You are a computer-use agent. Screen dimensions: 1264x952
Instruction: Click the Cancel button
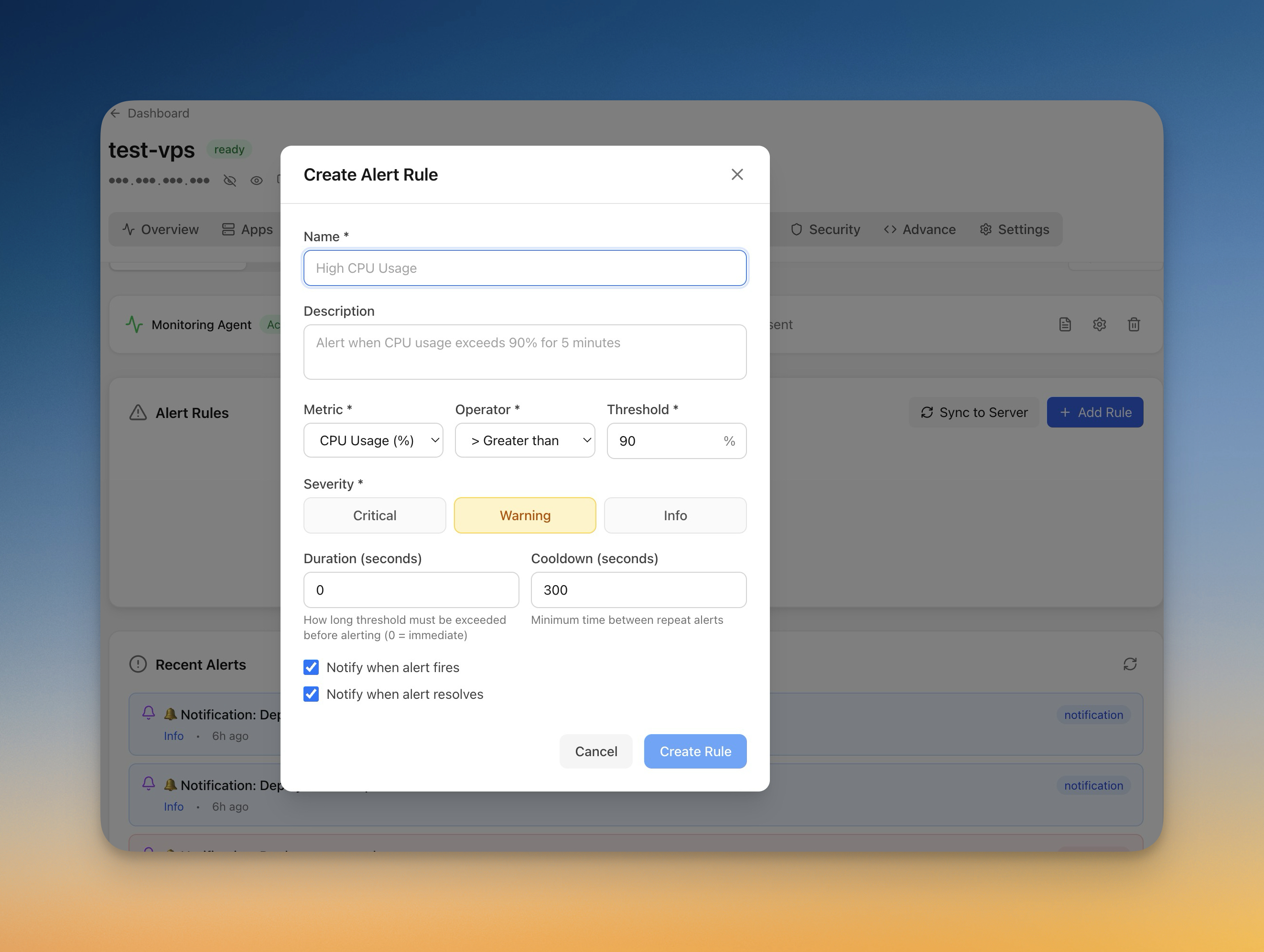click(595, 751)
